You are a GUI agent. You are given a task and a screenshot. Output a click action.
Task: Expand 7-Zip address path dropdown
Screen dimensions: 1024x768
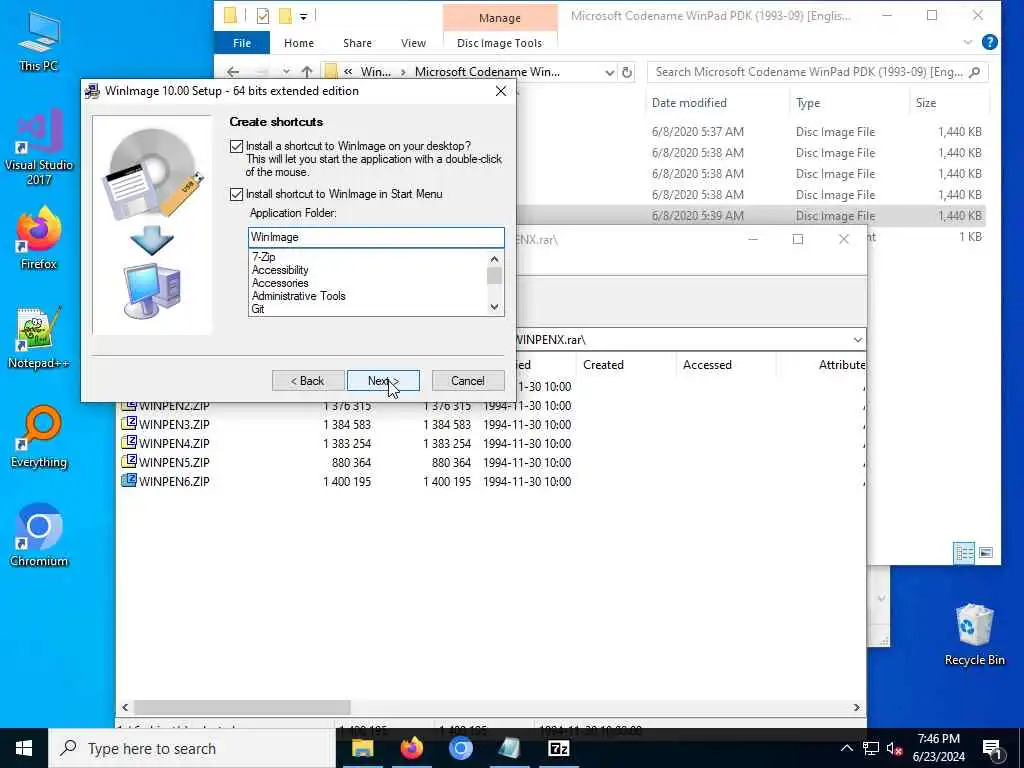[x=857, y=340]
